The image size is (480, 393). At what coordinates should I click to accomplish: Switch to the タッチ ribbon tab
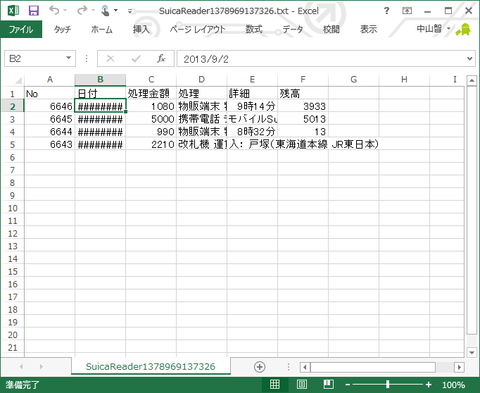click(62, 29)
